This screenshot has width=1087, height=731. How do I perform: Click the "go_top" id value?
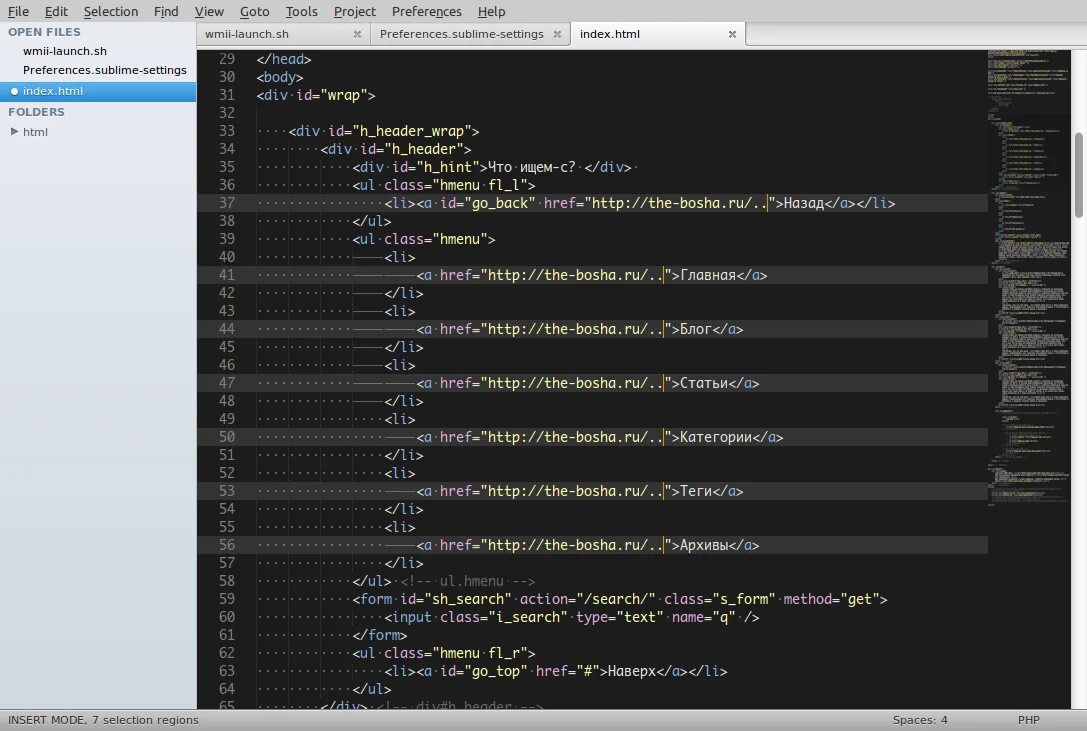point(496,671)
